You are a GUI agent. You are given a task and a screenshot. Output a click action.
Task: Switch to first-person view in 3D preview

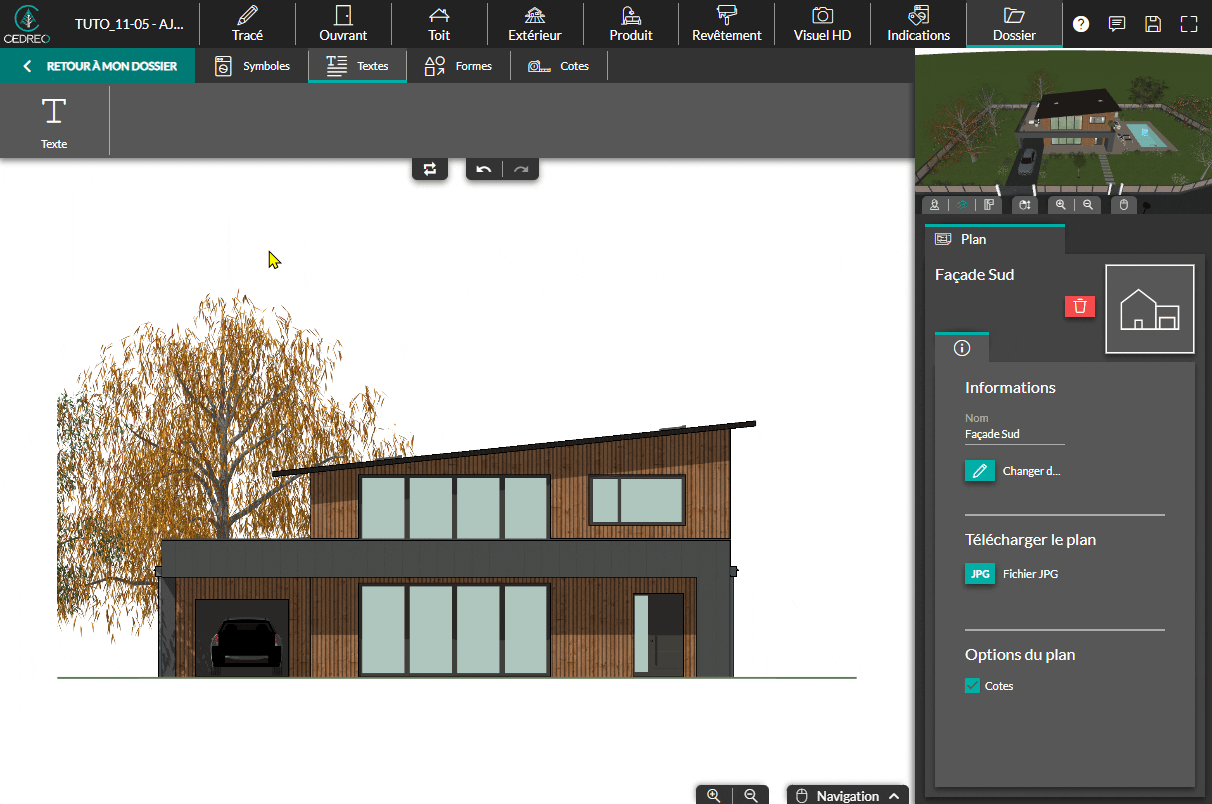(934, 205)
